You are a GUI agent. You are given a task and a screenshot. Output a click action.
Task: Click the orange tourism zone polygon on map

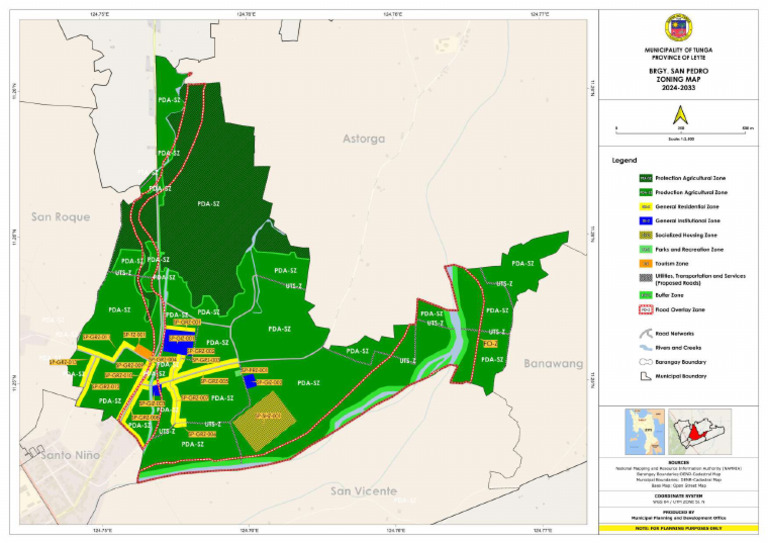click(144, 352)
